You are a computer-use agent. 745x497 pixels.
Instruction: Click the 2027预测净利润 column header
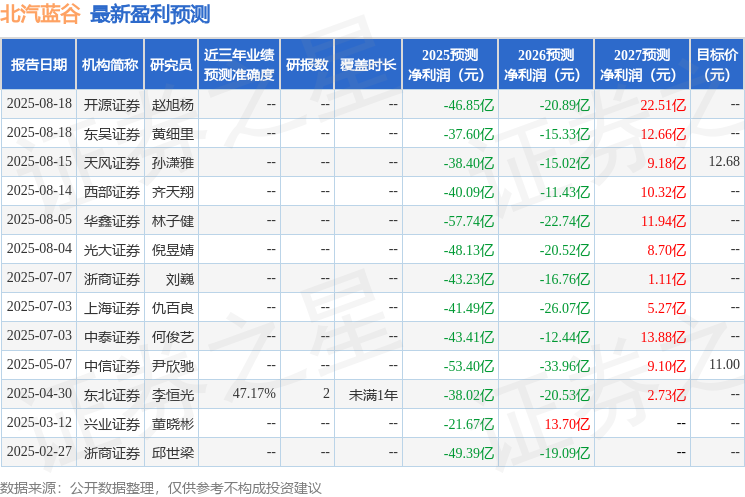point(642,65)
